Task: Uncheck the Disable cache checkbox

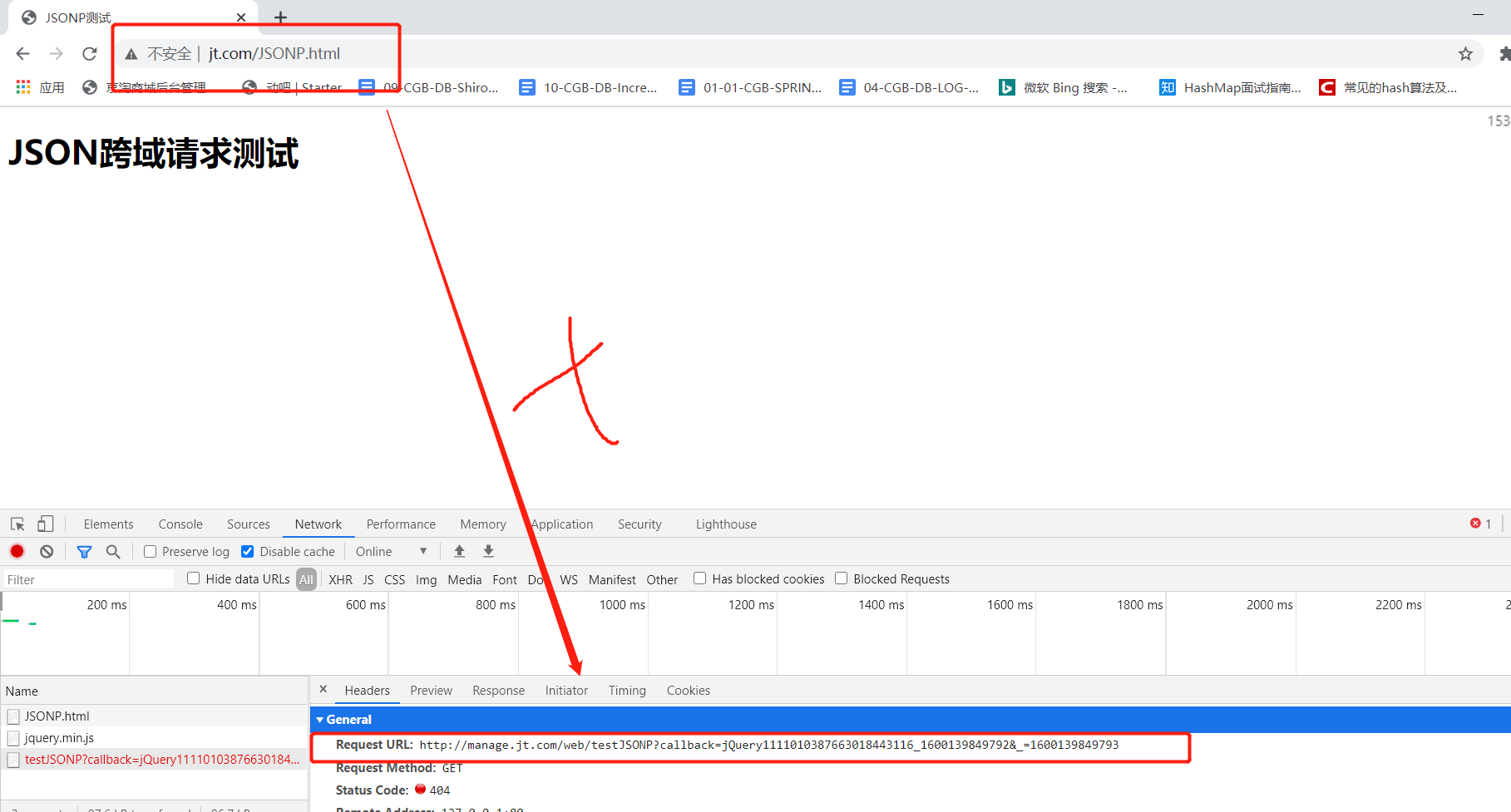Action: coord(247,551)
